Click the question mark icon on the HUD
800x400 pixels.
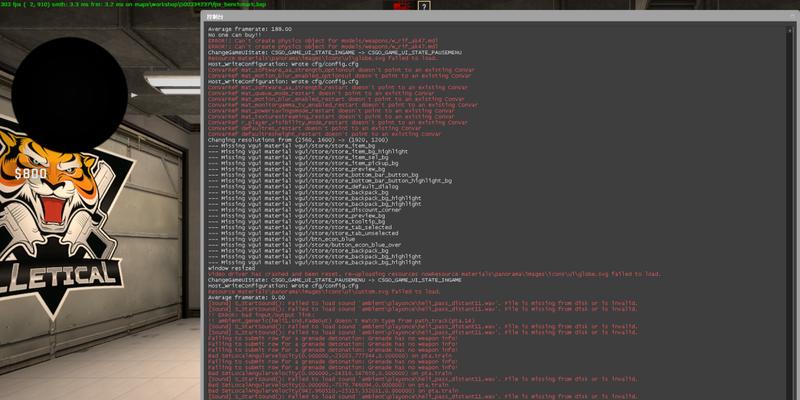coord(423,6)
